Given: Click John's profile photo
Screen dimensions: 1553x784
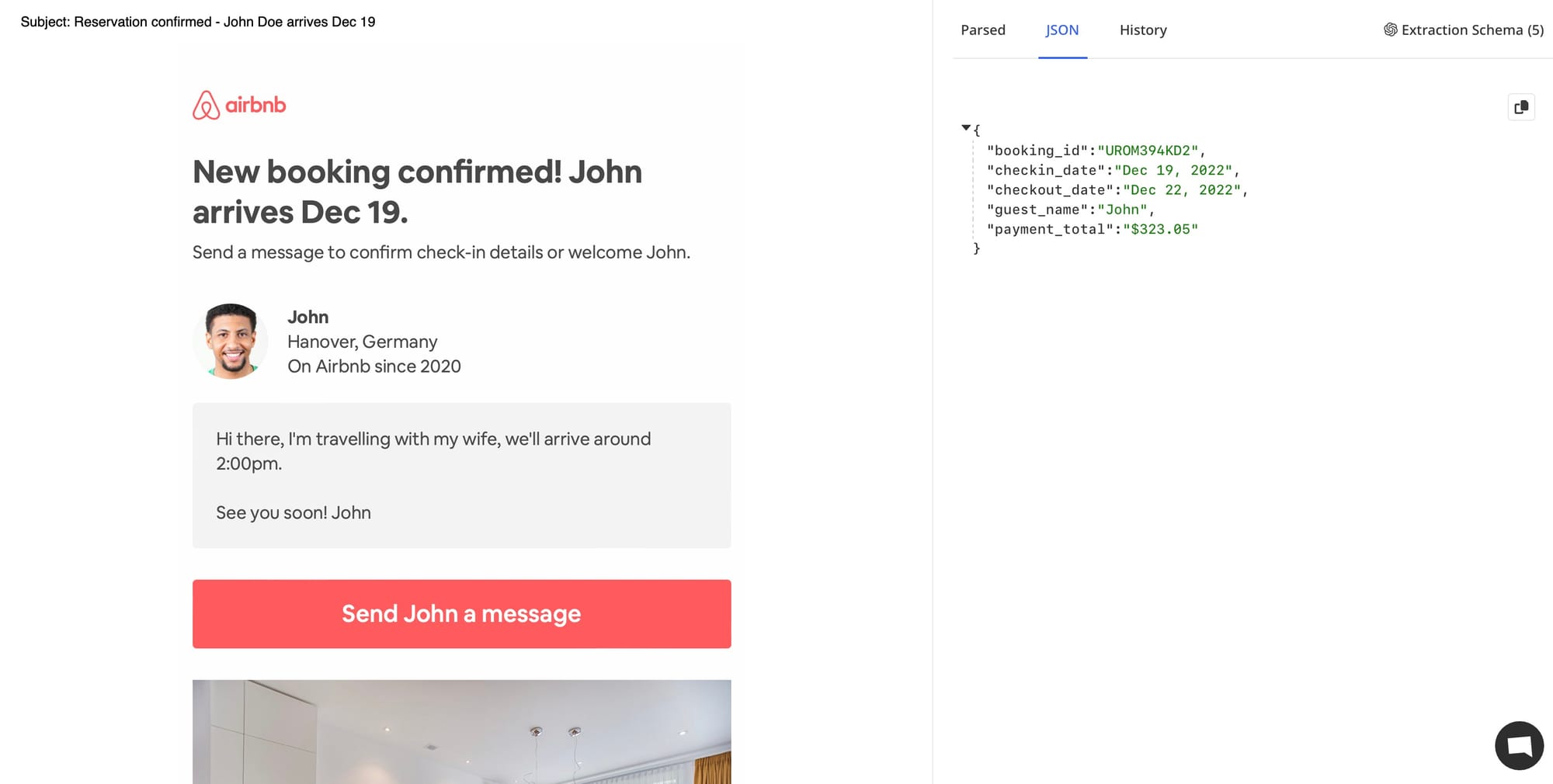Looking at the screenshot, I should (231, 341).
